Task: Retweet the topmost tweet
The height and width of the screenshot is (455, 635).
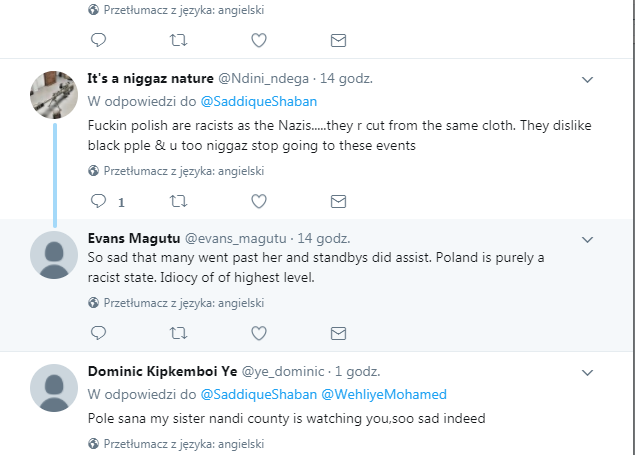Action: pyautogui.click(x=178, y=40)
